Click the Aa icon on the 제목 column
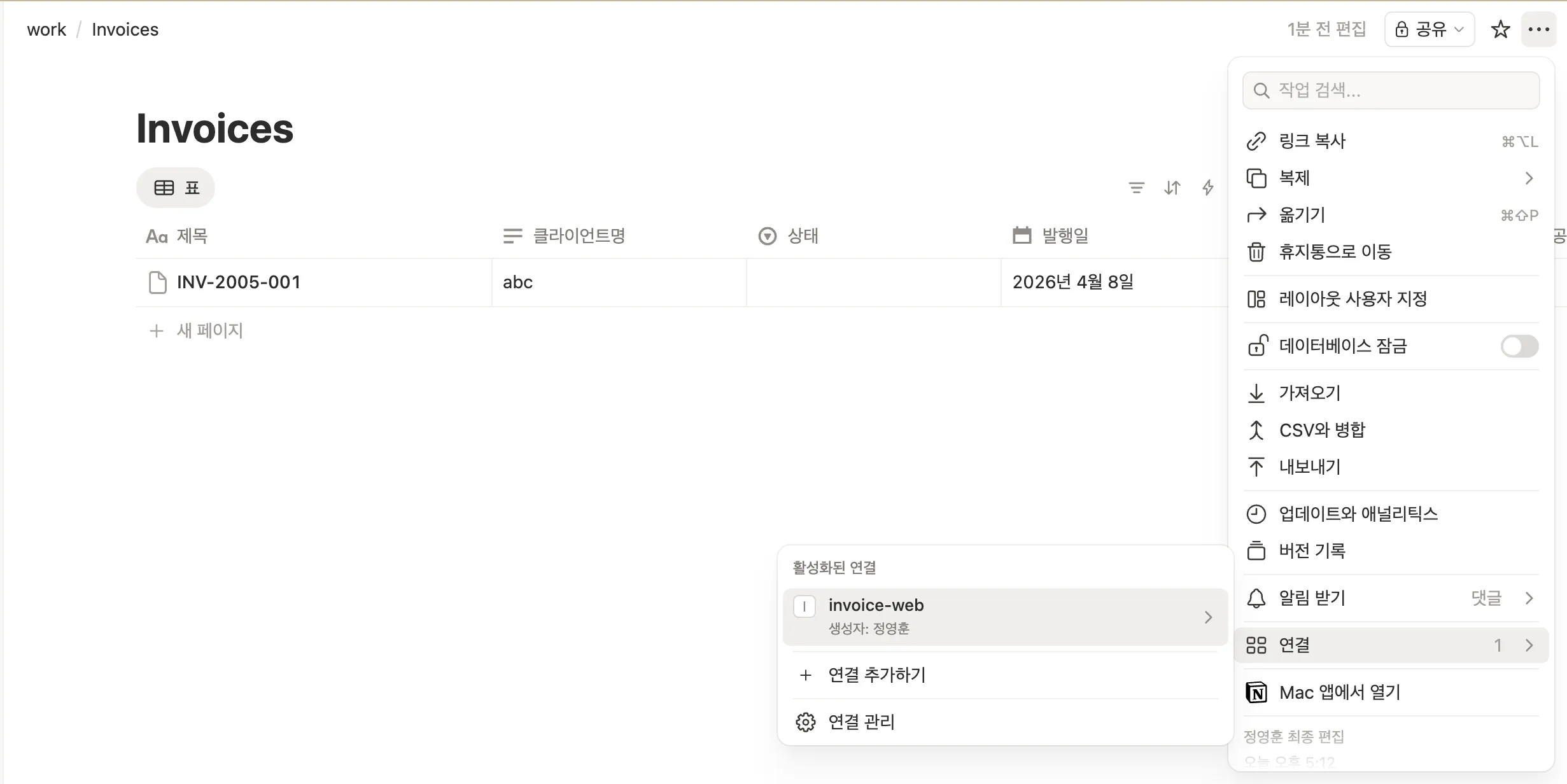 click(156, 236)
